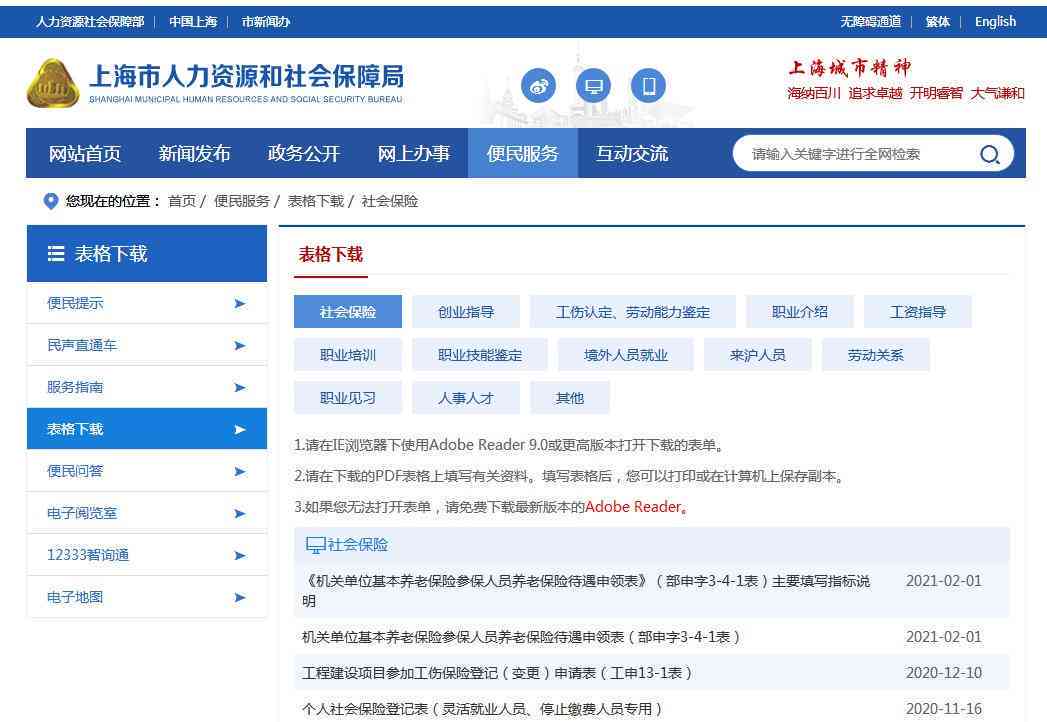Switch to the English version
The width and height of the screenshot is (1047, 722).
[996, 22]
